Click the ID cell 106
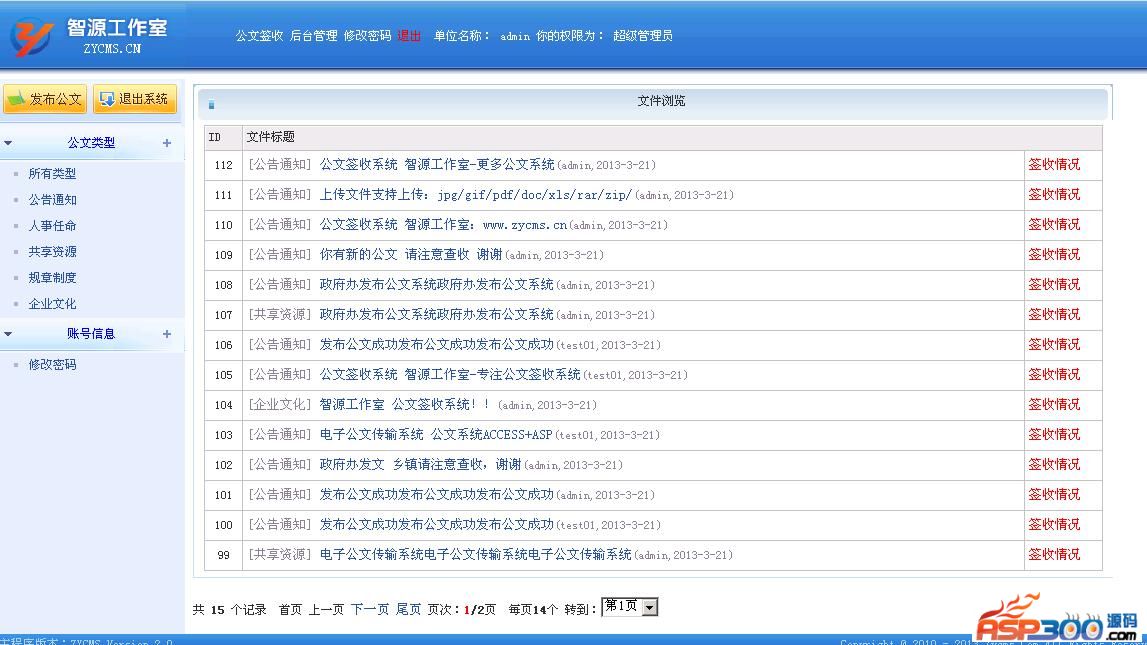This screenshot has width=1147, height=645. pyautogui.click(x=224, y=345)
